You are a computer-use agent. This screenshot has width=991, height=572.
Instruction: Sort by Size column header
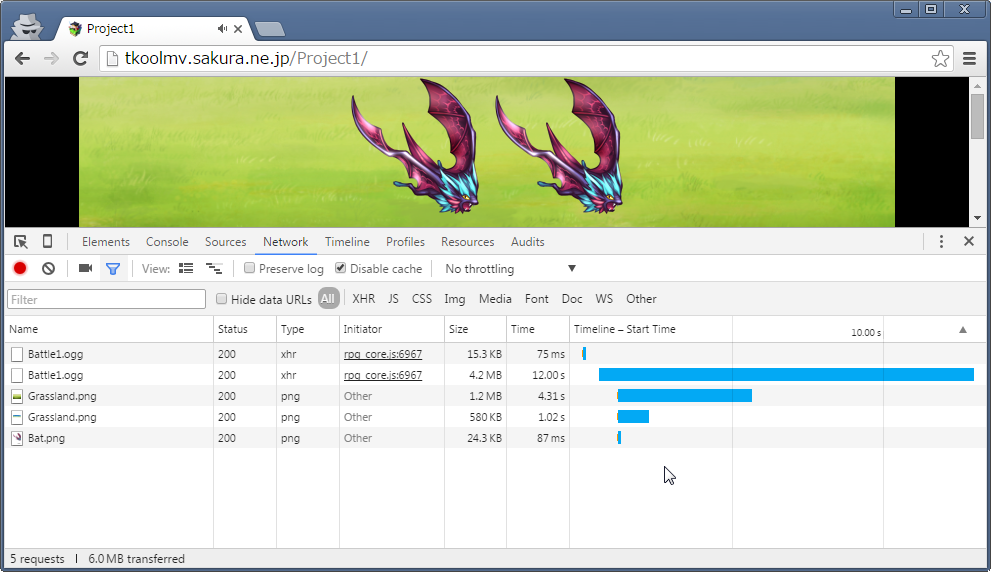pyautogui.click(x=475, y=329)
